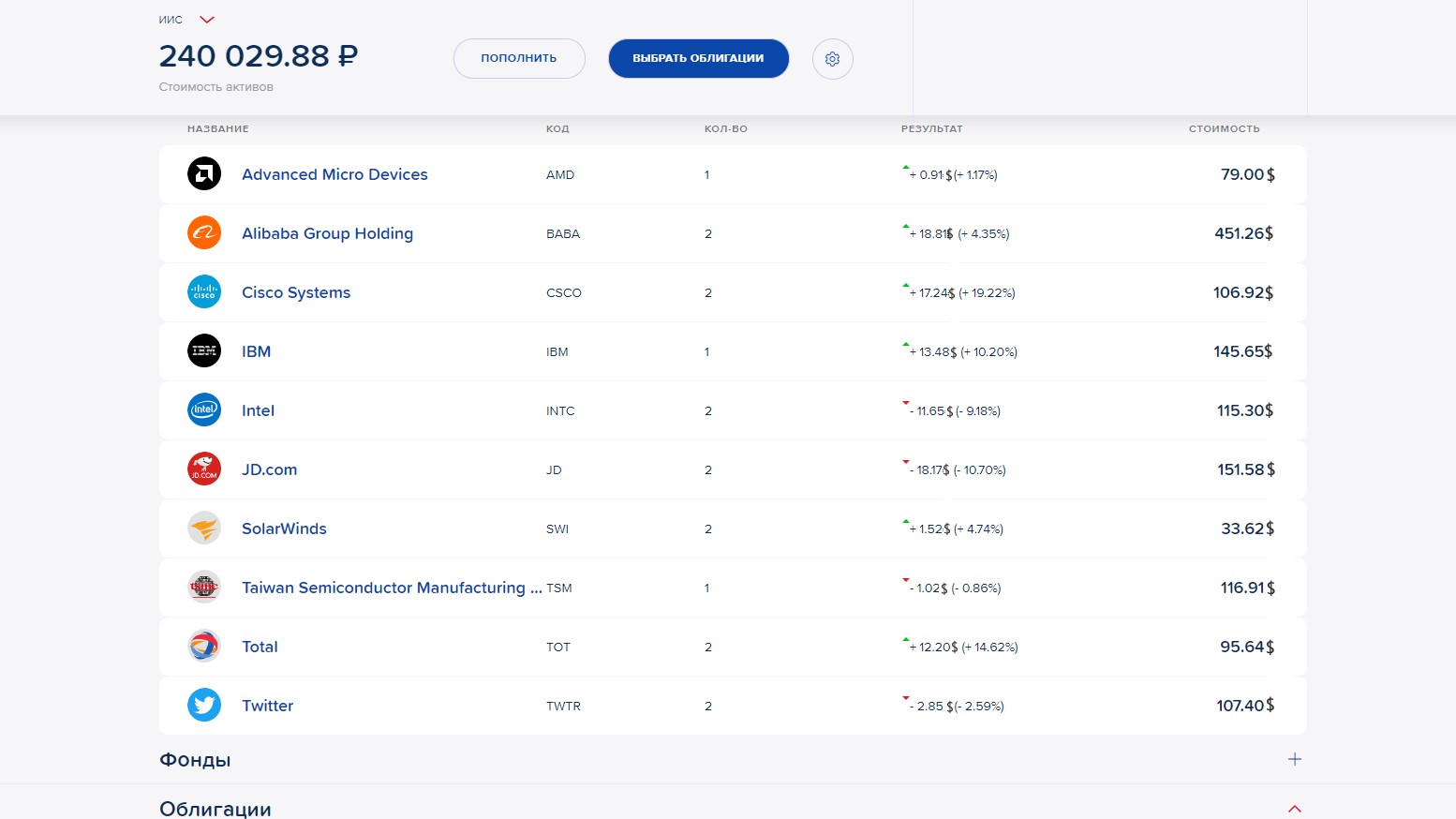This screenshot has height=819, width=1456.
Task: Click the 145.65$ value cell
Action: [x=1243, y=351]
